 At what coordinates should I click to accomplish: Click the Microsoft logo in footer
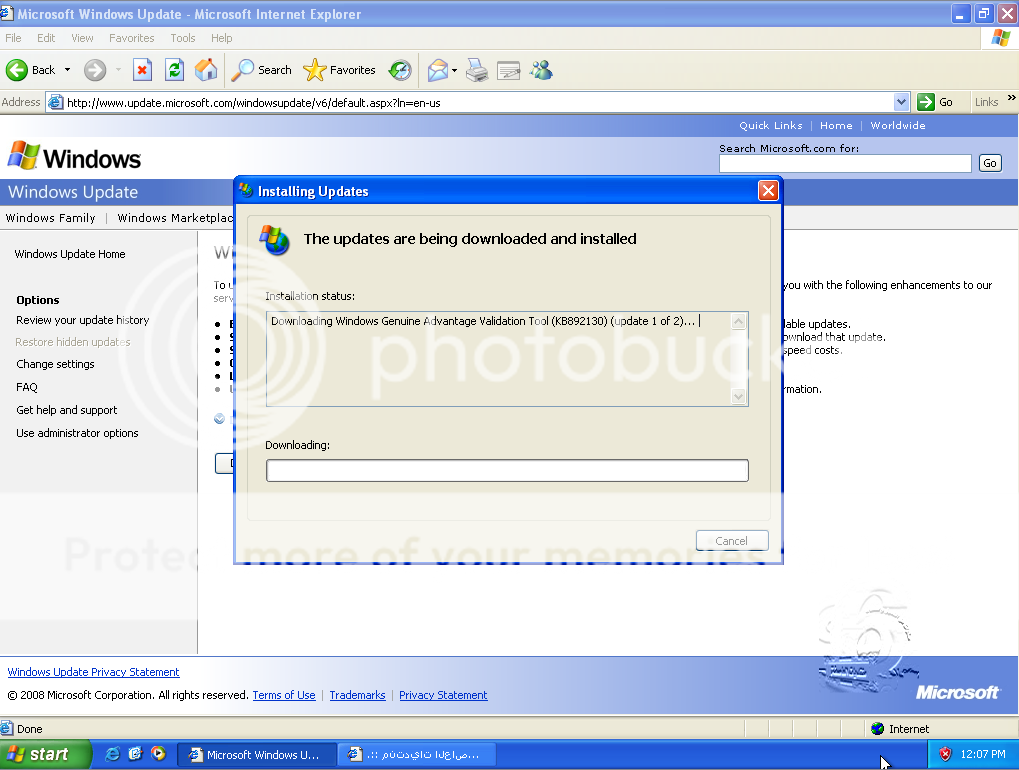957,693
